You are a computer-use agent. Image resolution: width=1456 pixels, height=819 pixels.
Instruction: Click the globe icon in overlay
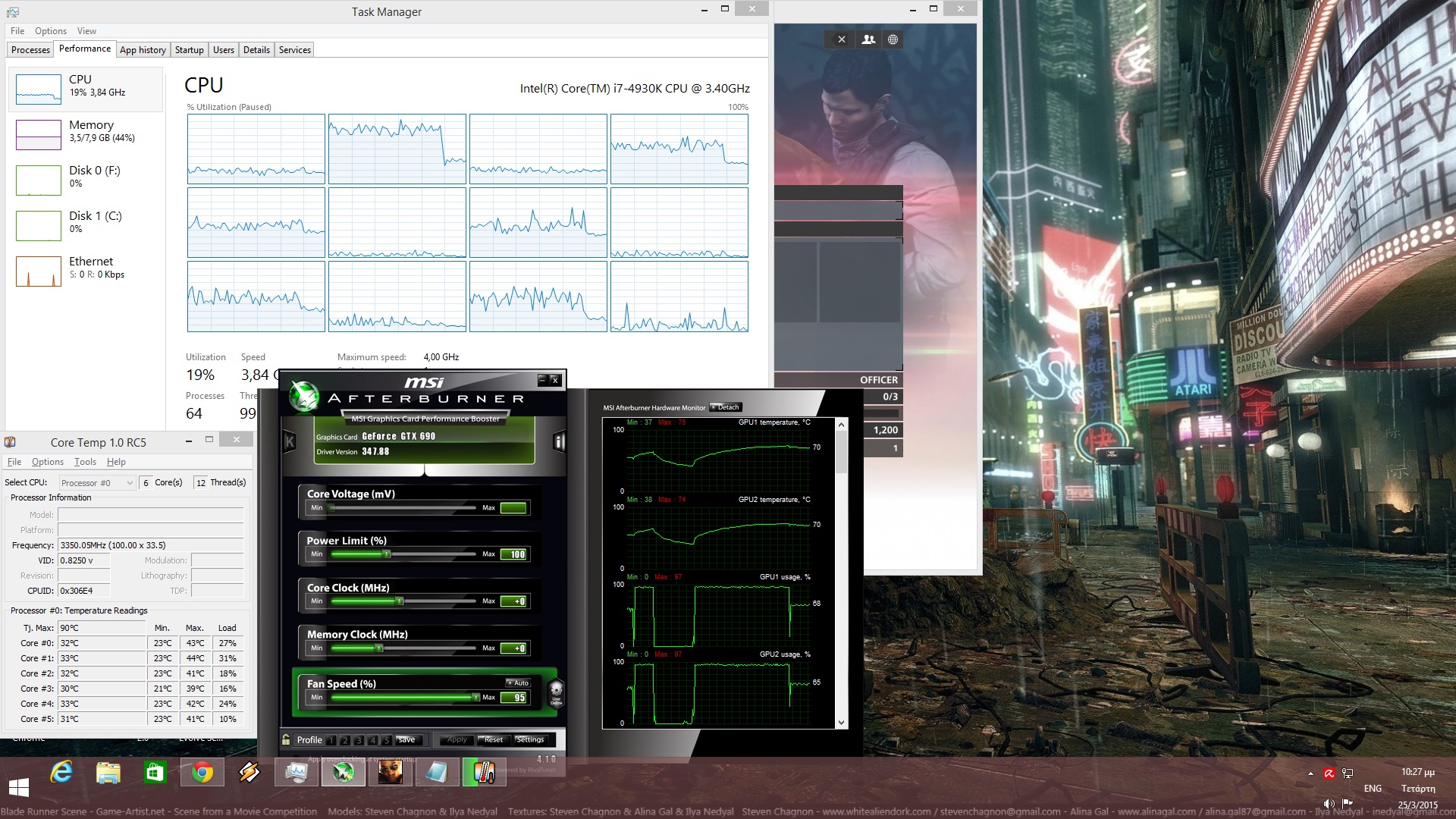893,39
